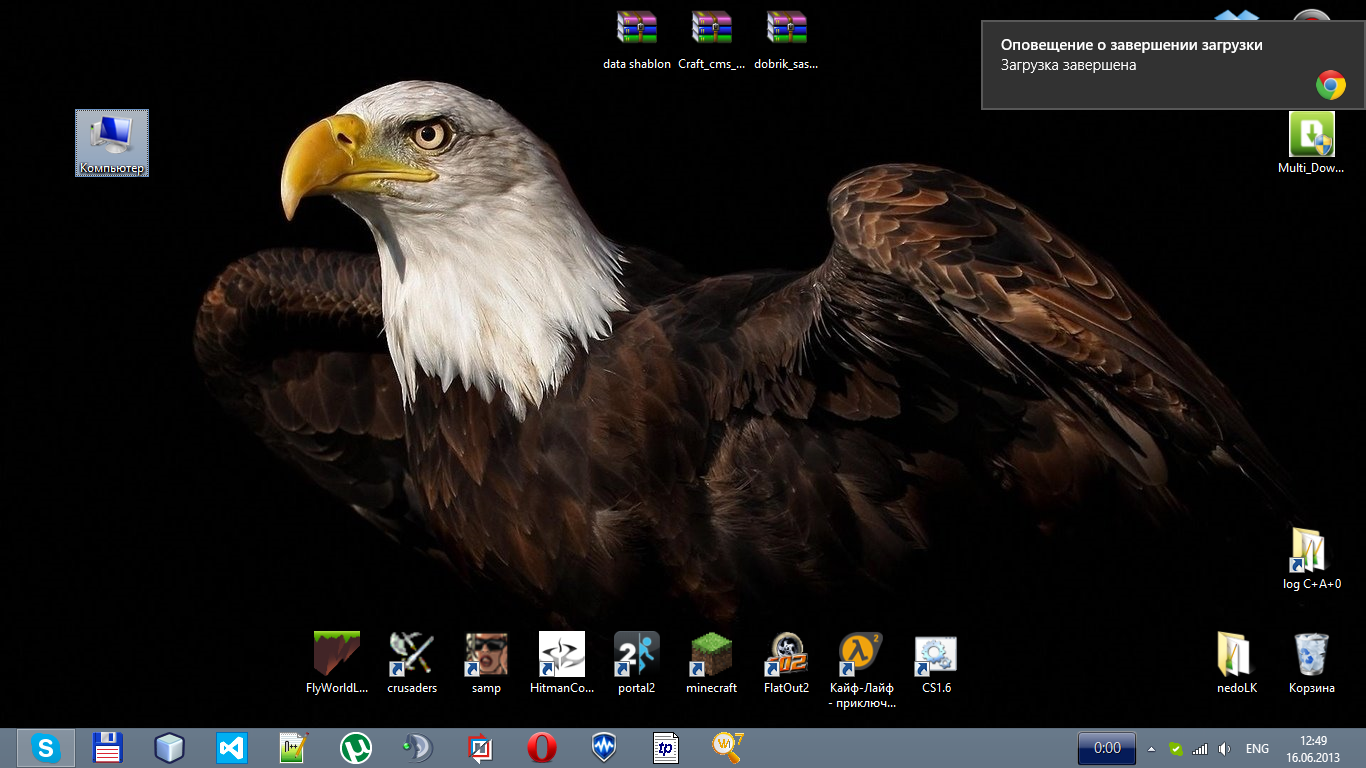The width and height of the screenshot is (1366, 768).
Task: Open the magnifier W7 taskbar icon
Action: tap(728, 748)
